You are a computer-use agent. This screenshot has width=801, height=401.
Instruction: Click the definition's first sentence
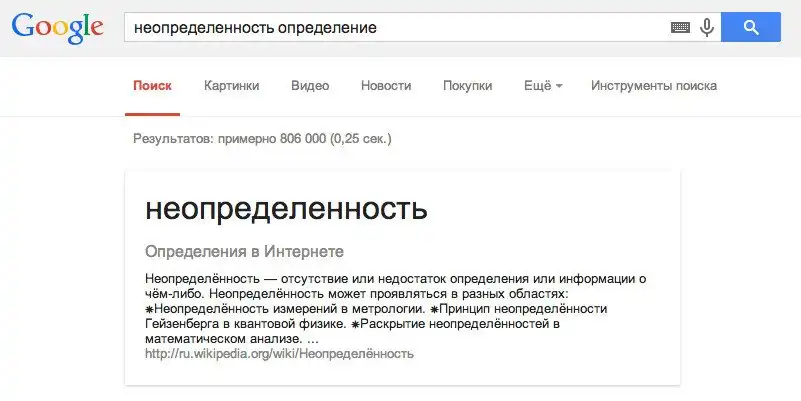(x=400, y=277)
